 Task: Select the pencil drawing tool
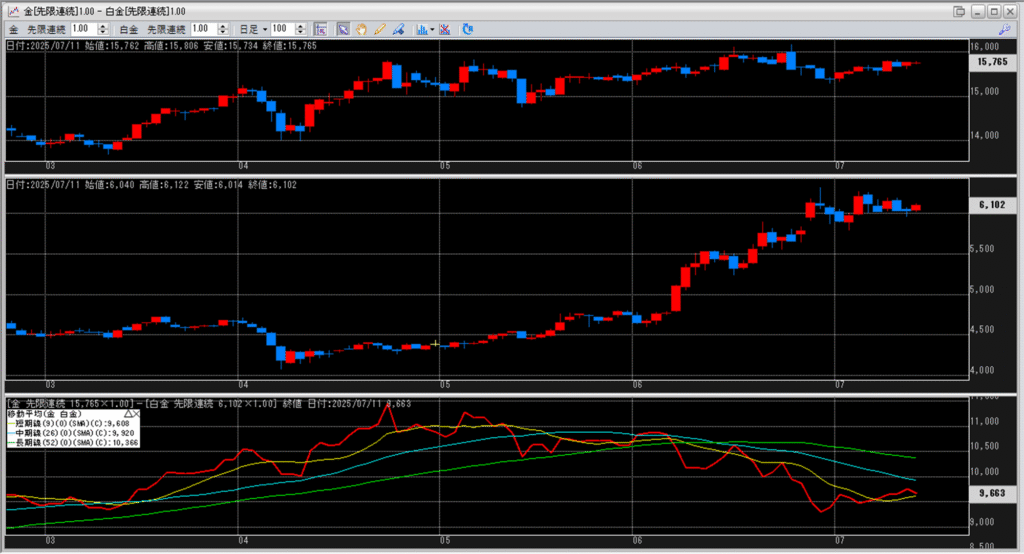pyautogui.click(x=379, y=30)
